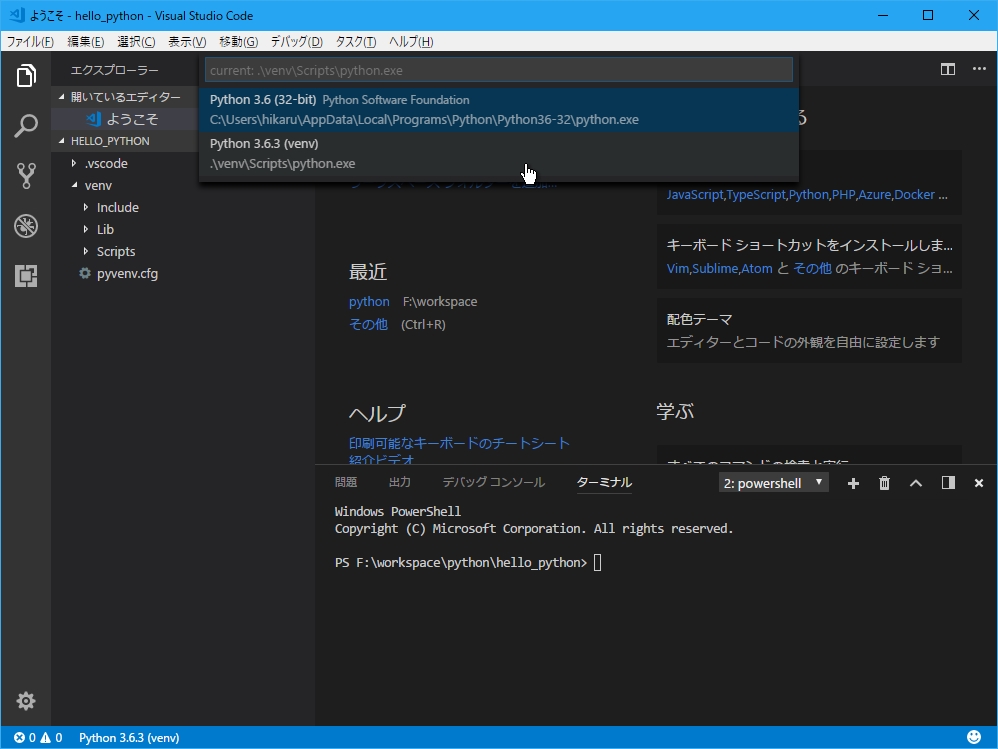This screenshot has height=749, width=998.
Task: Open the Selection (選択) menu
Action: point(136,41)
